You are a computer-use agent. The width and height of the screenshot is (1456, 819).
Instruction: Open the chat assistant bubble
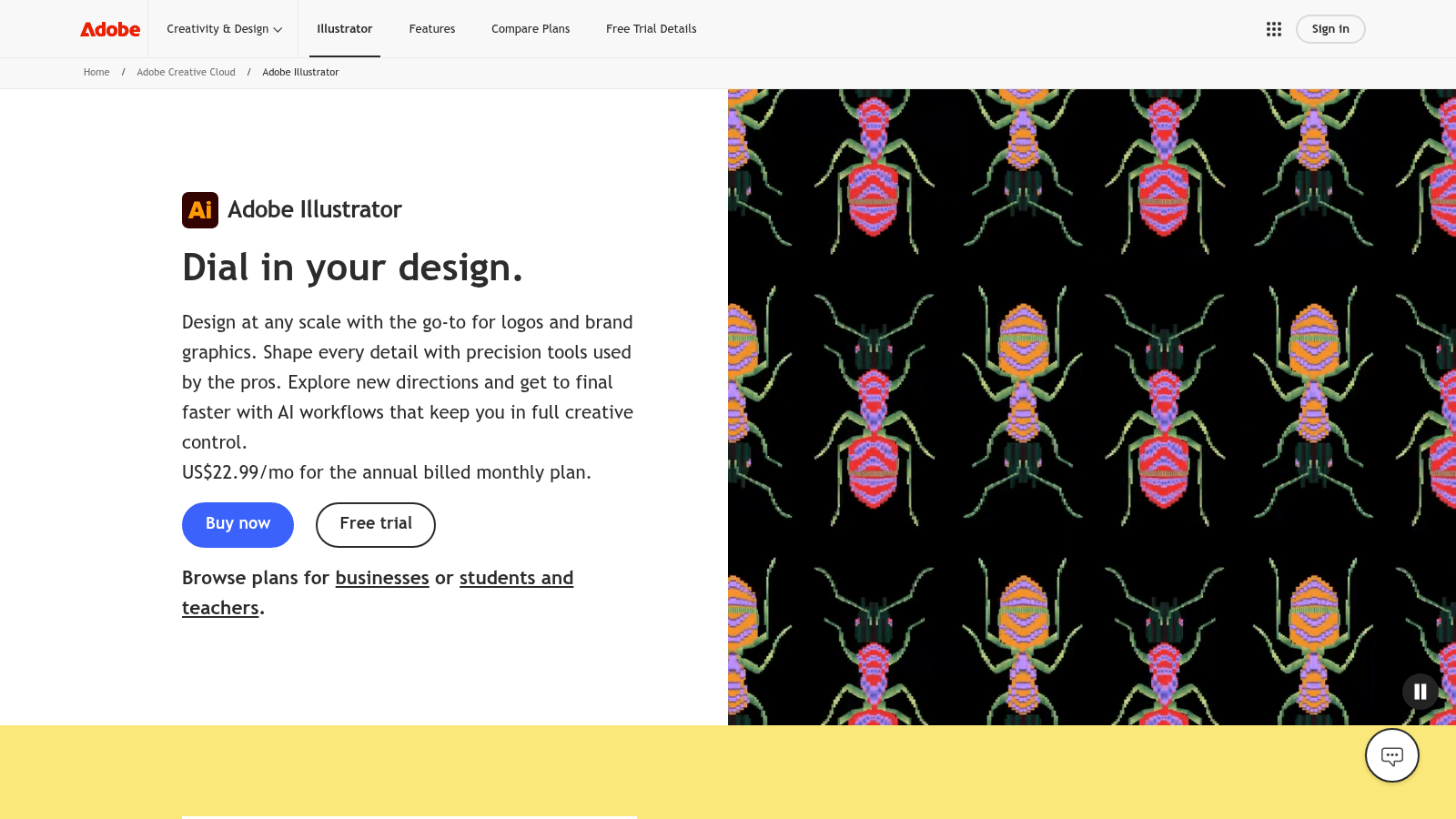(x=1392, y=755)
